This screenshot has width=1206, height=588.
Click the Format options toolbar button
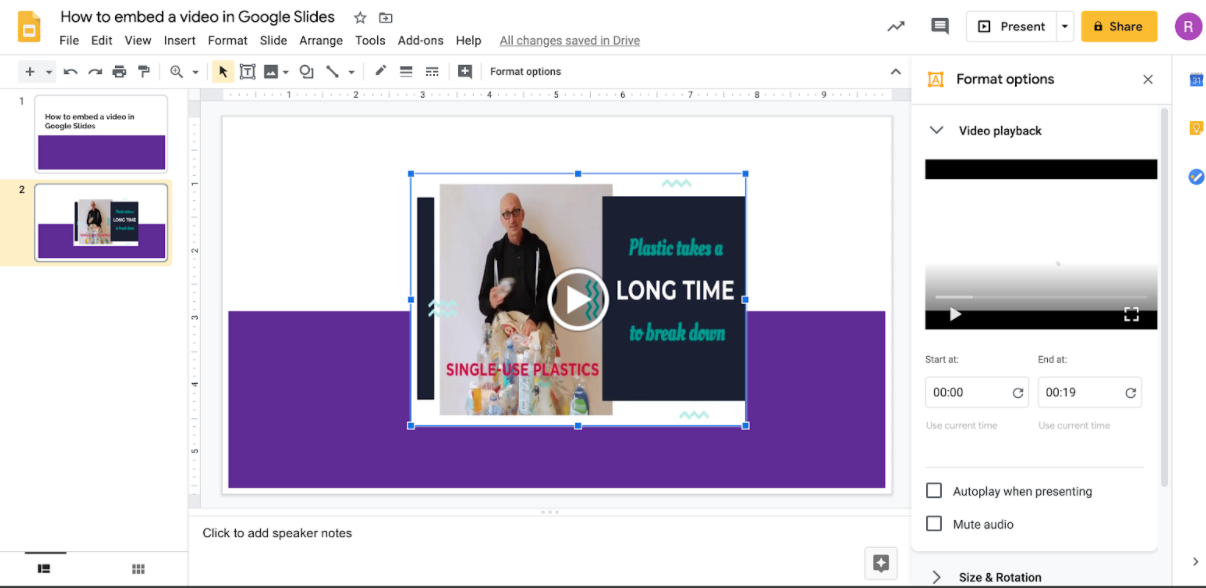pos(525,72)
